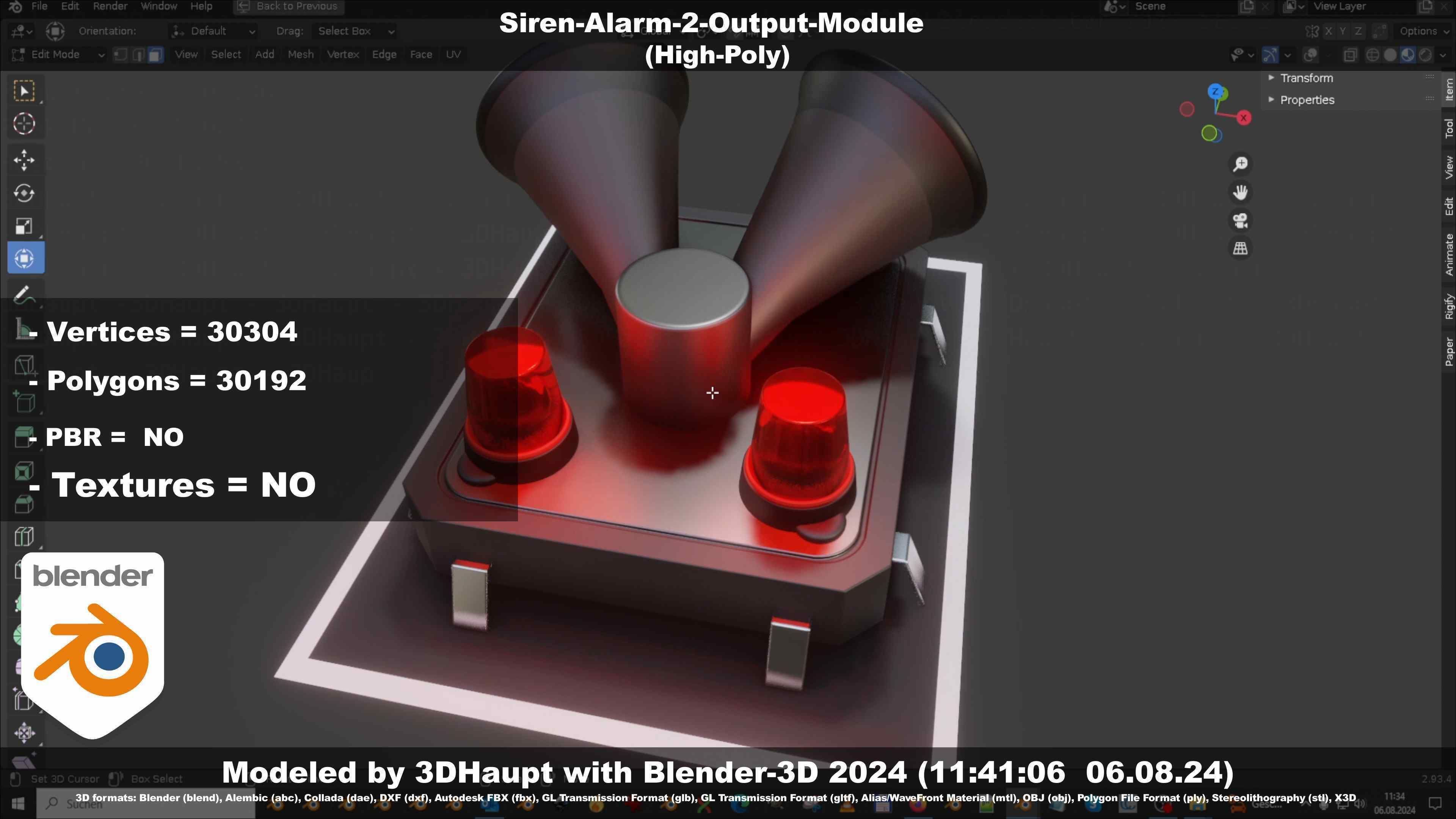
Task: Toggle viewport gizmos display
Action: point(1271,55)
